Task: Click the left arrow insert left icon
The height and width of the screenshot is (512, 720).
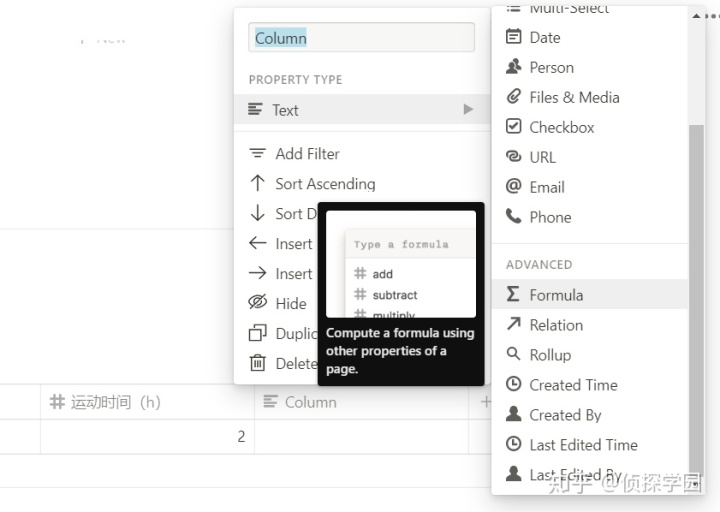Action: pos(258,243)
